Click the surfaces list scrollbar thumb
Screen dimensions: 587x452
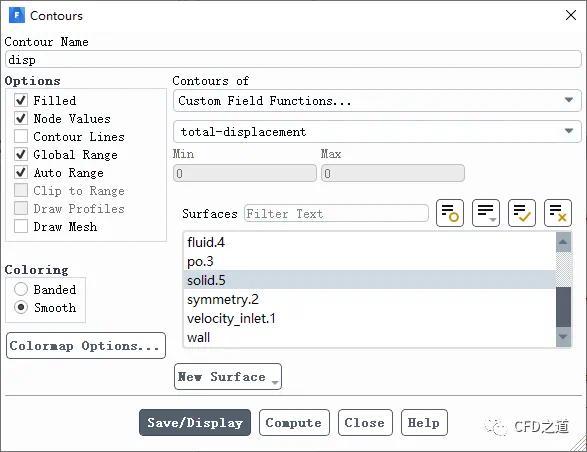point(563,307)
